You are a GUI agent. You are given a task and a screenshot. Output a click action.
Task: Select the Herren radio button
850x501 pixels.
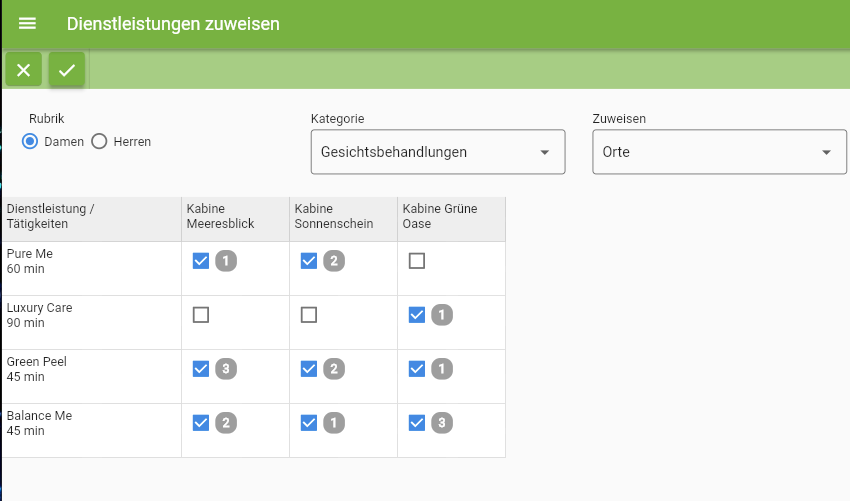coord(99,142)
